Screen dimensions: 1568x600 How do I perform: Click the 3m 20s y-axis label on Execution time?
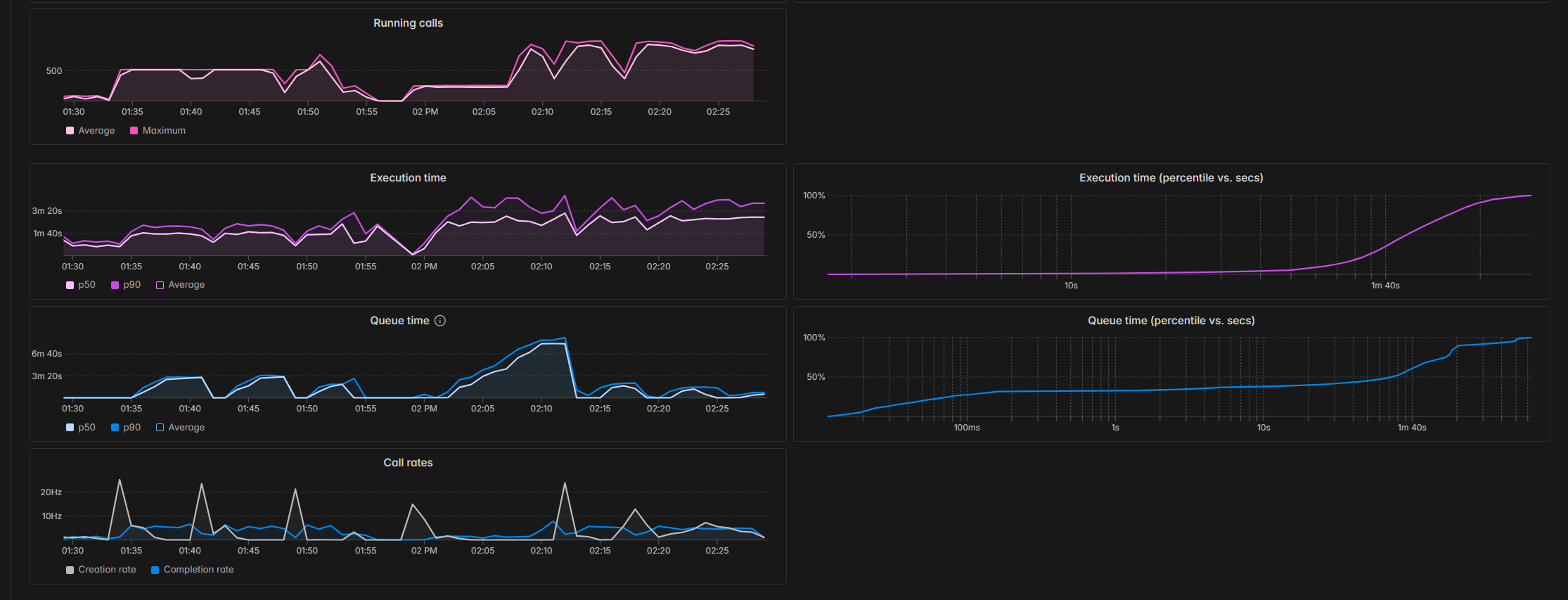[47, 211]
